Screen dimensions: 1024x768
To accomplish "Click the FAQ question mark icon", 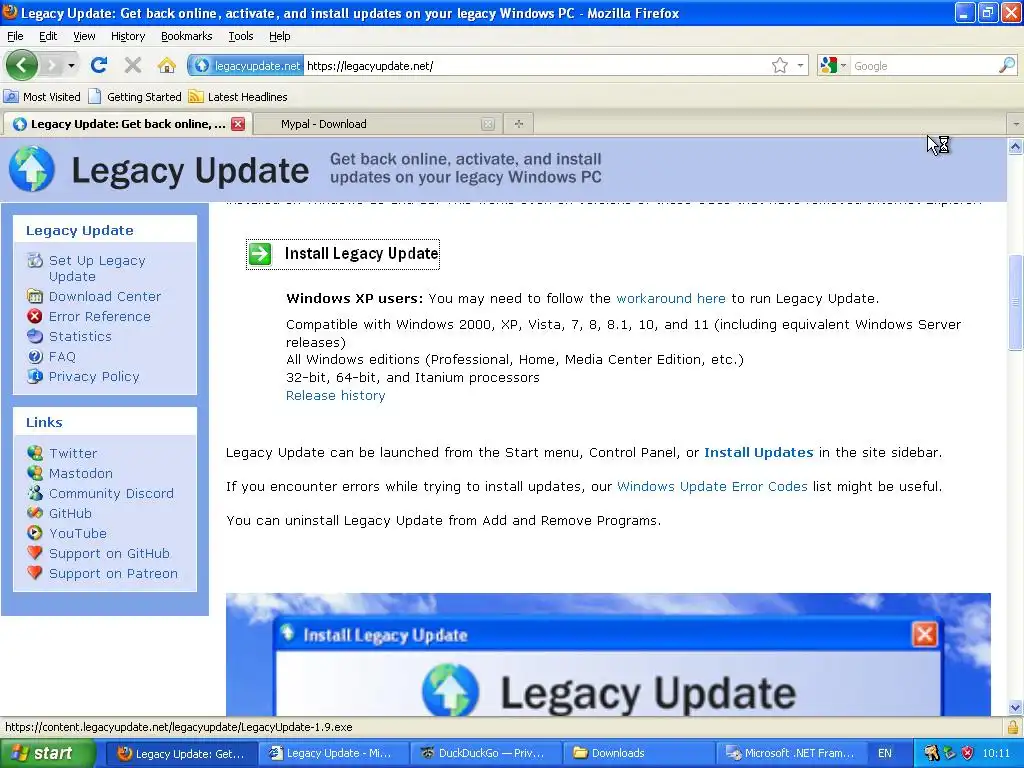I will [35, 357].
